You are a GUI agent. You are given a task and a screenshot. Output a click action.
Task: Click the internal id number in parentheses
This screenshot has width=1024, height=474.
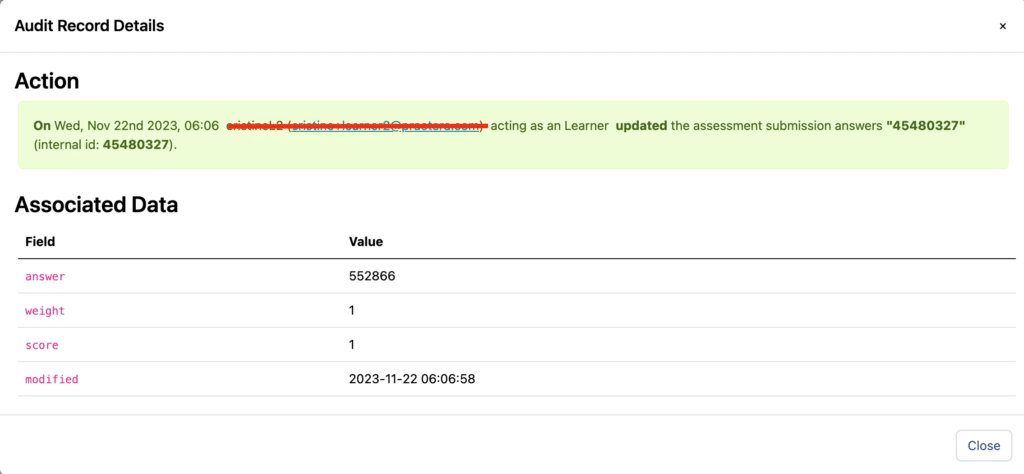coord(137,145)
